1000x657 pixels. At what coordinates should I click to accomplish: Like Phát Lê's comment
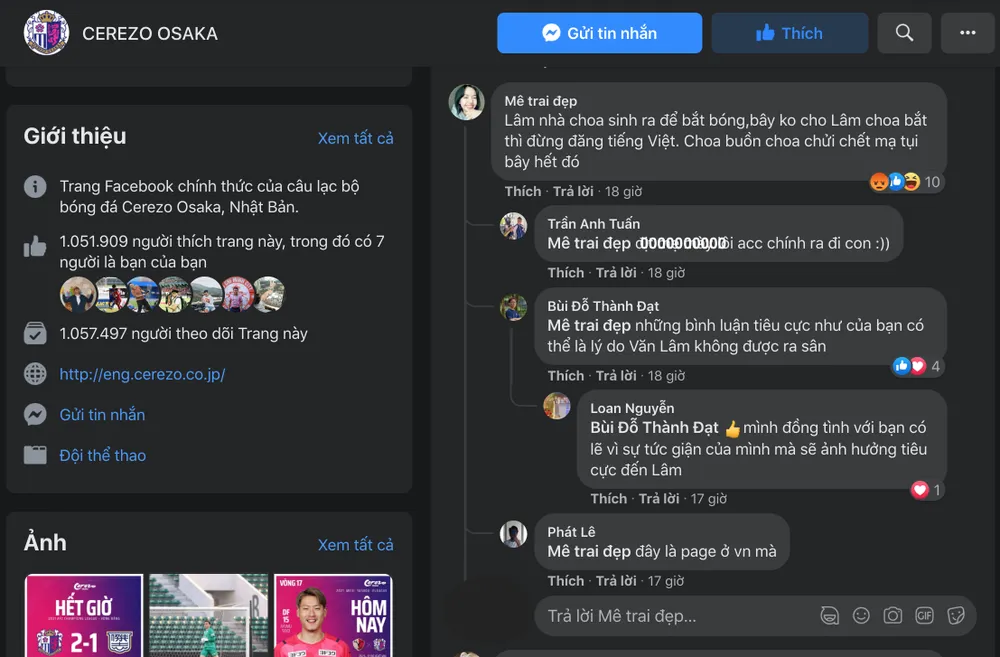coord(565,580)
